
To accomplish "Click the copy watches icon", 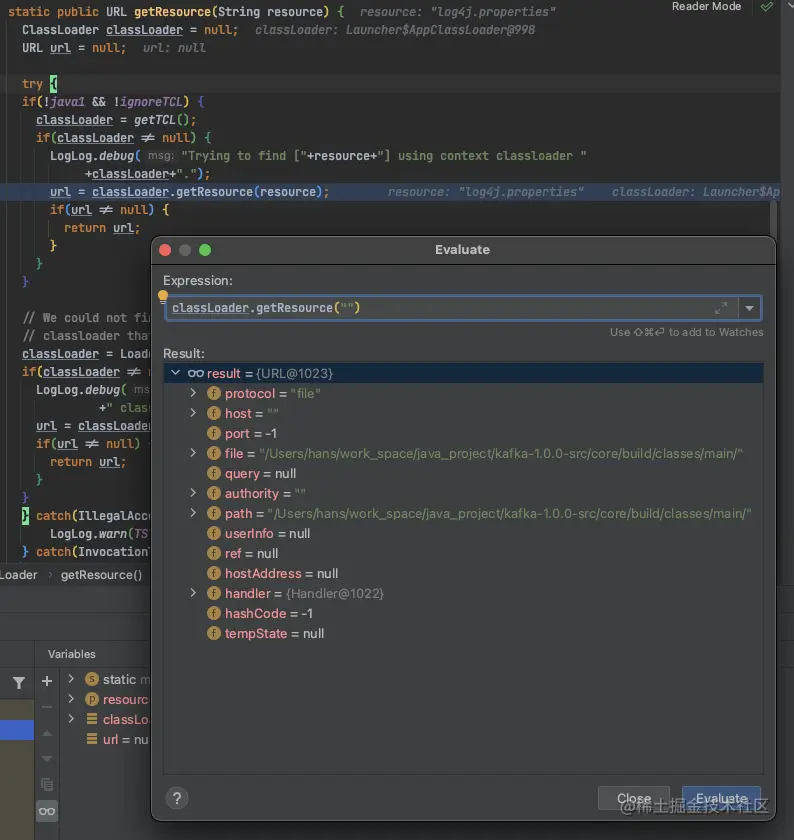I will [47, 784].
